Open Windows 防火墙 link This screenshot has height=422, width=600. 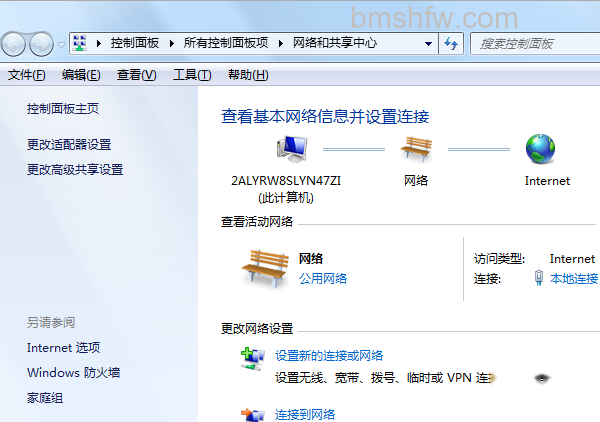click(x=73, y=372)
